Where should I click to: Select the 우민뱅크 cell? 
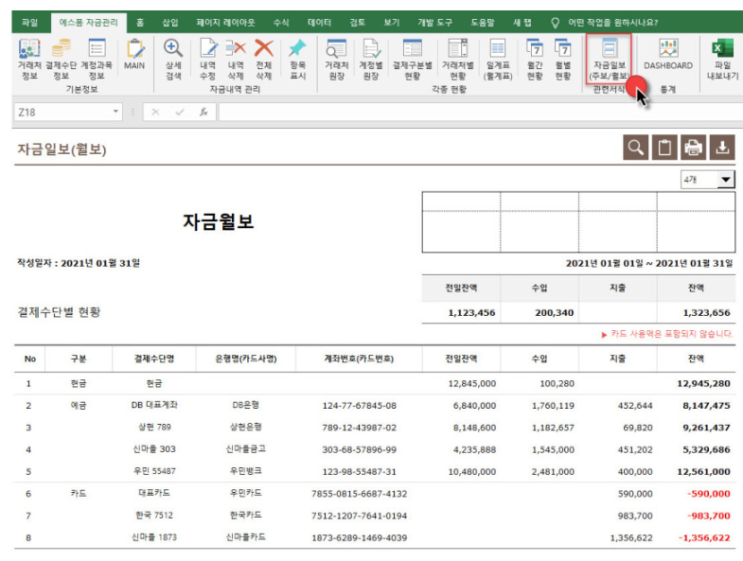[245, 471]
